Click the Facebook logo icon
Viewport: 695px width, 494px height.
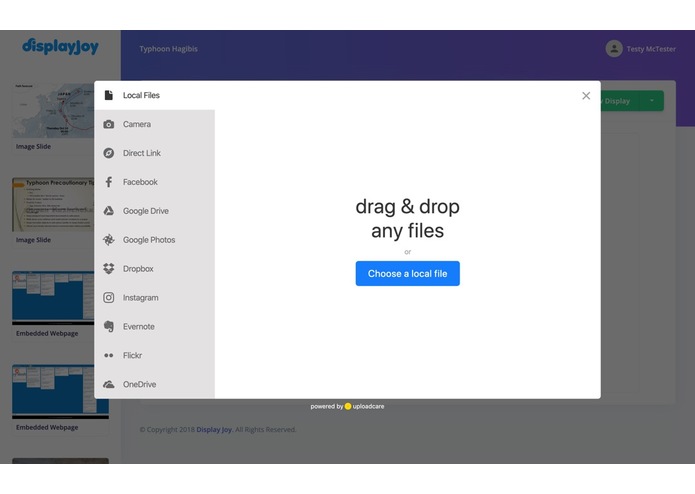(x=109, y=182)
